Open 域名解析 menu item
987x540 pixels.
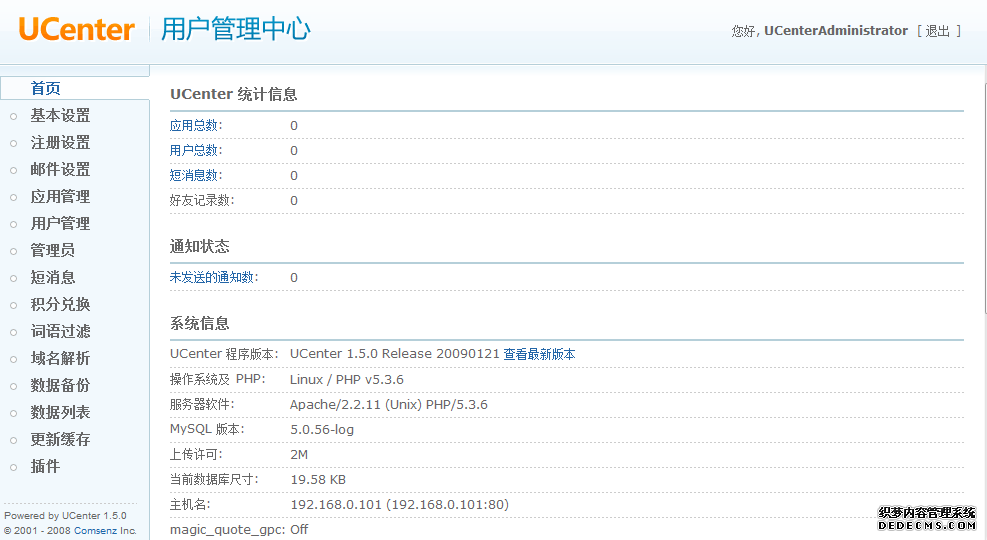coord(60,359)
